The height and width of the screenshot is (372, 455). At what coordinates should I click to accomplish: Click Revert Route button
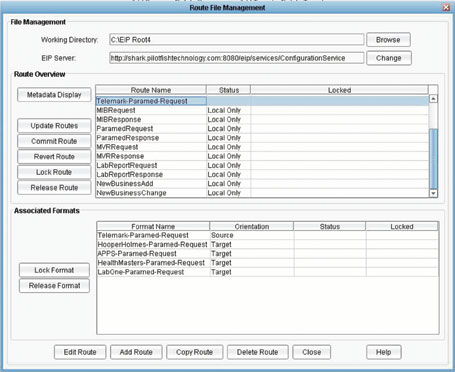(54, 157)
